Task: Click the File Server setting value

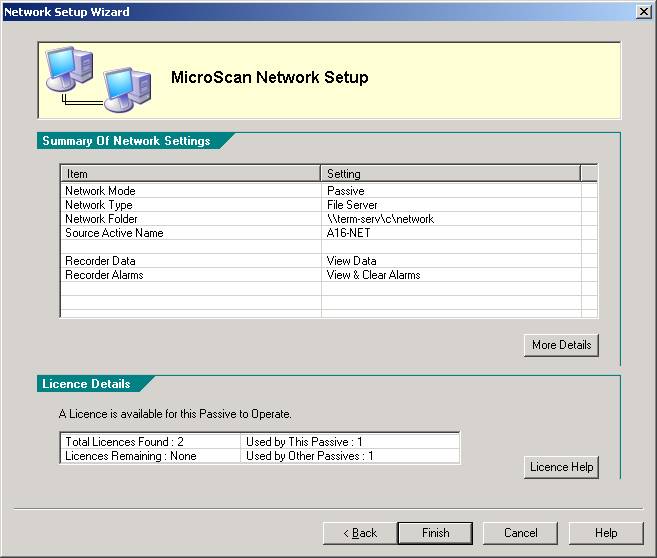Action: [352, 205]
